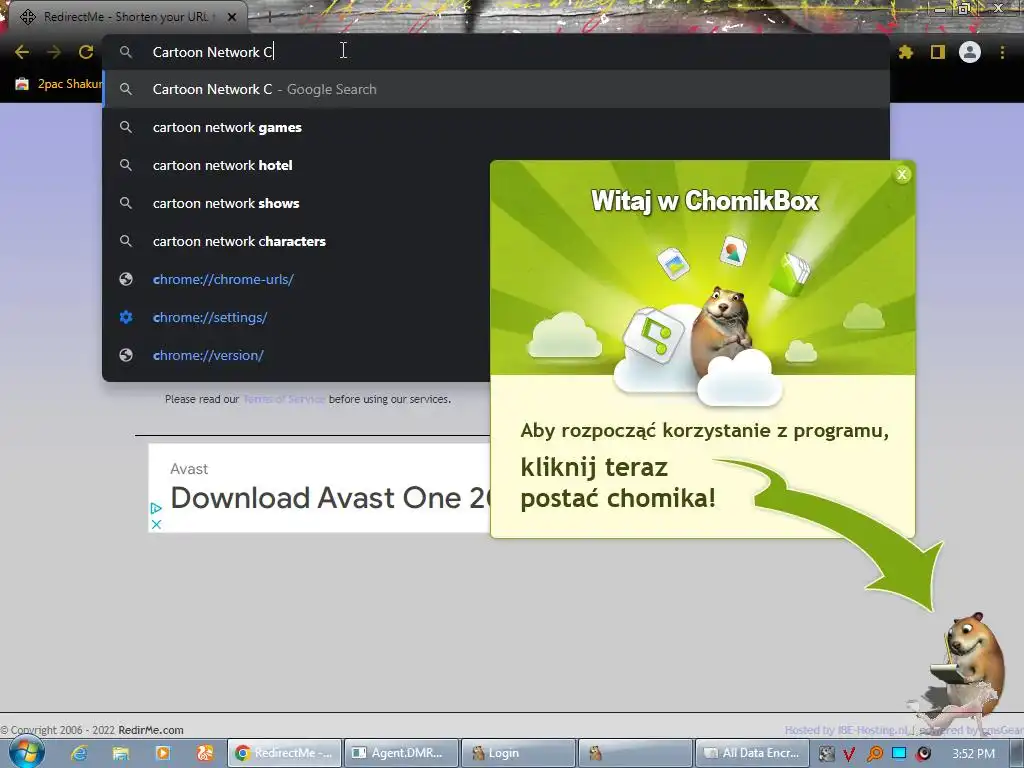The height and width of the screenshot is (768, 1024).
Task: Open the media player taskbar icon
Action: pos(163,754)
